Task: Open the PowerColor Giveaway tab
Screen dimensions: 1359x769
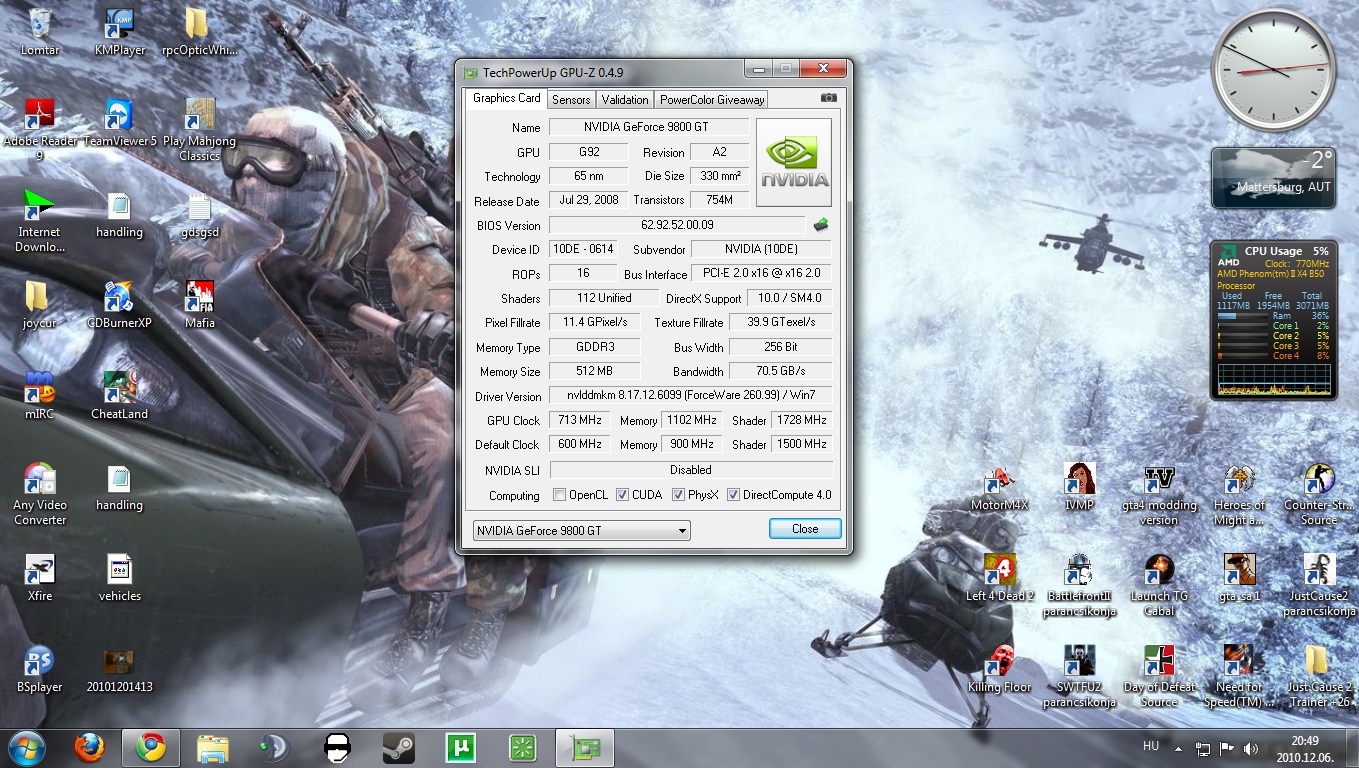Action: [712, 99]
